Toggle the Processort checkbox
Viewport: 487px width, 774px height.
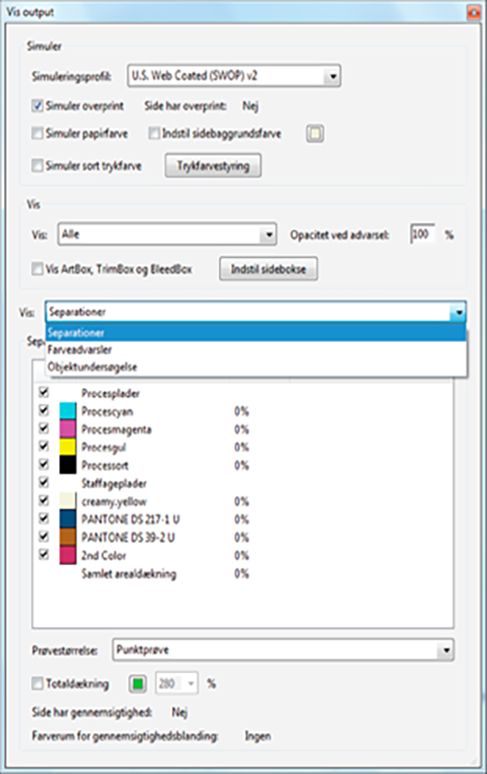tap(44, 464)
